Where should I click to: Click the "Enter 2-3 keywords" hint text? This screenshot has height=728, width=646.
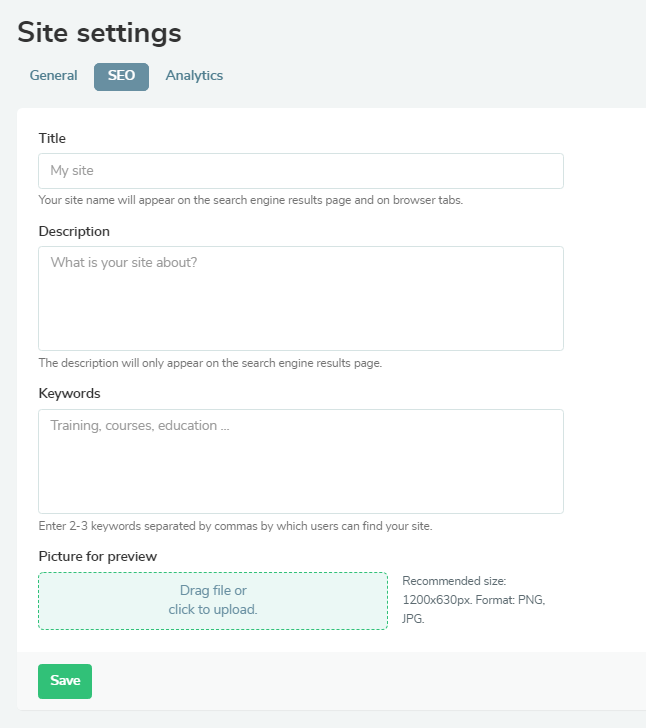235,526
